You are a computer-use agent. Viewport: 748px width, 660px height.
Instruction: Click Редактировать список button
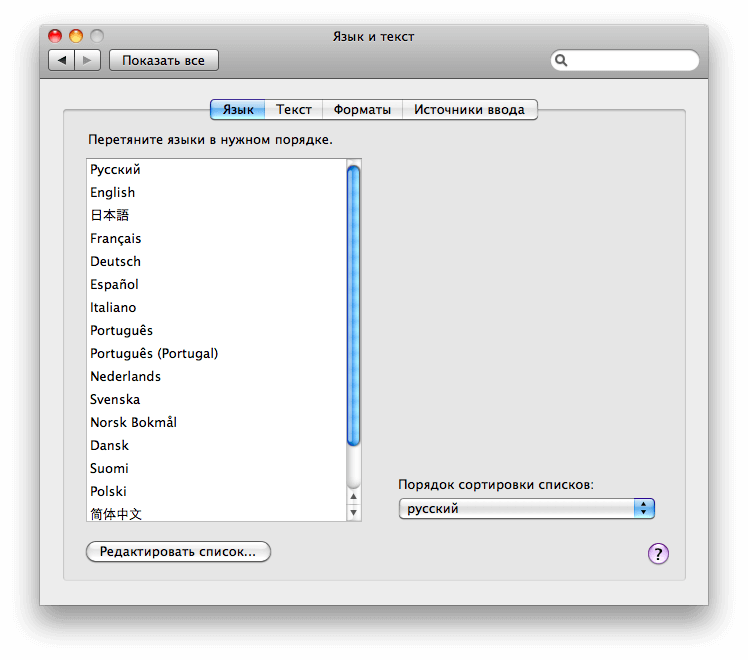click(178, 552)
